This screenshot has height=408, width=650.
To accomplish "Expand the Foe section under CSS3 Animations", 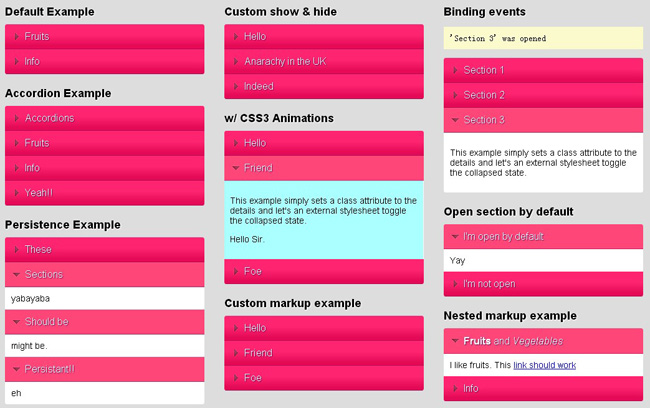I will pyautogui.click(x=254, y=271).
